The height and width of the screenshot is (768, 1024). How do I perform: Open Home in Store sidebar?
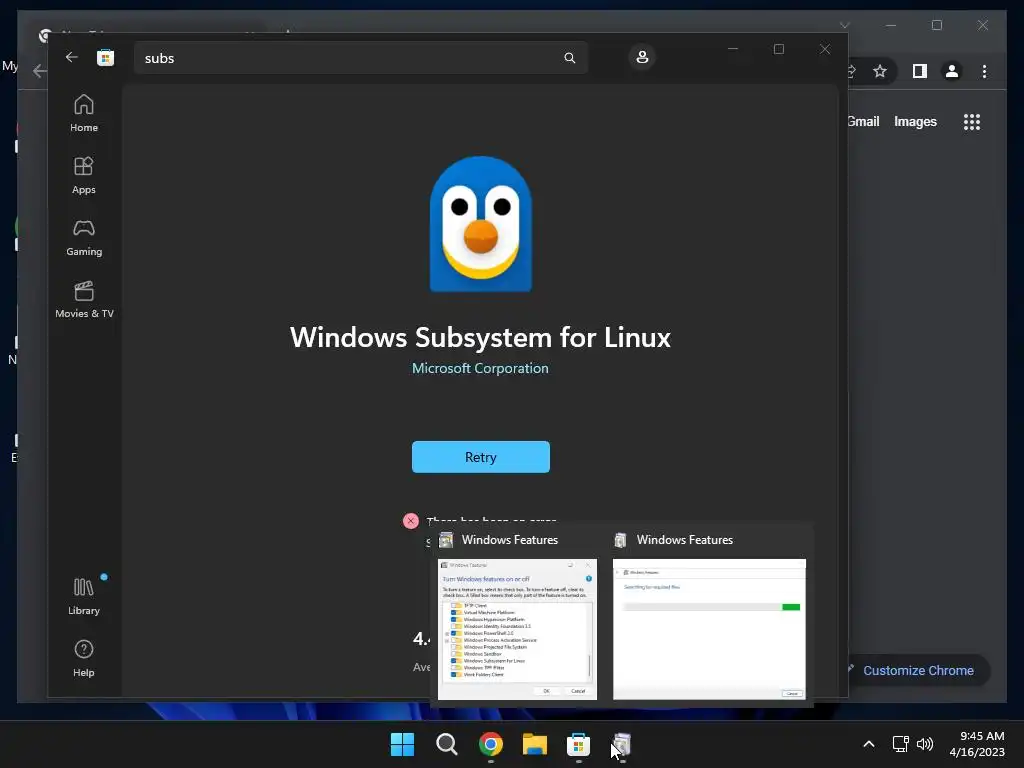pos(84,113)
